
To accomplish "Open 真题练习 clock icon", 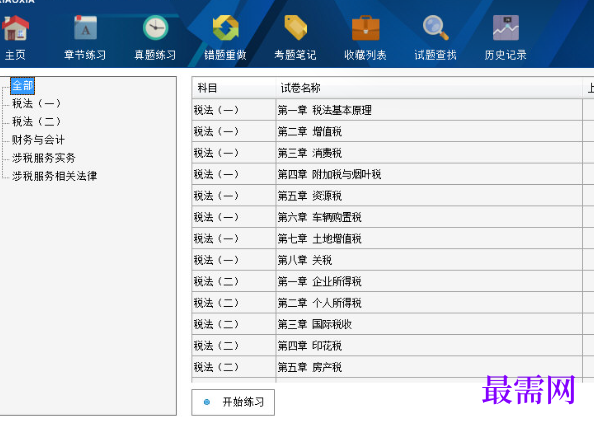I will tap(155, 28).
